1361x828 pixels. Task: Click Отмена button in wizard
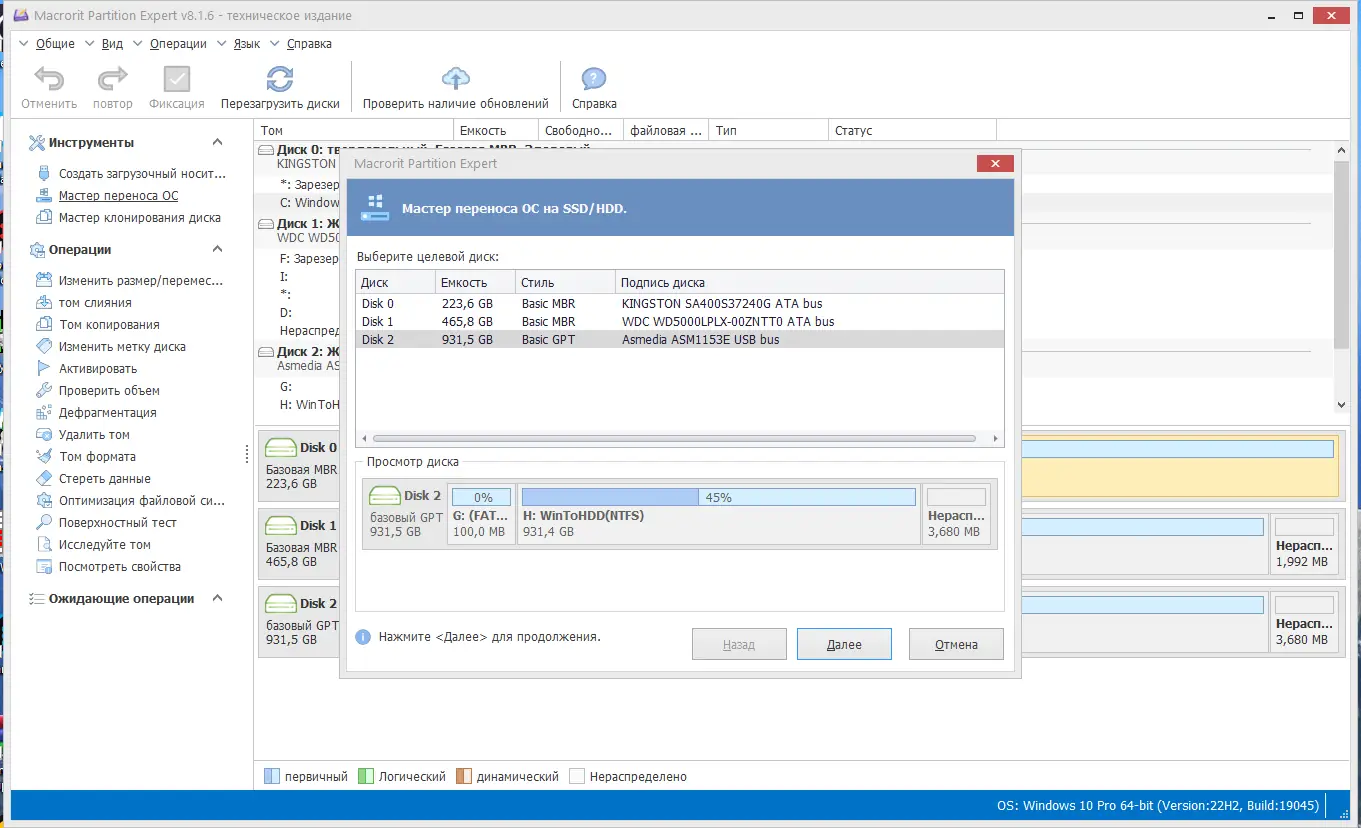click(956, 644)
